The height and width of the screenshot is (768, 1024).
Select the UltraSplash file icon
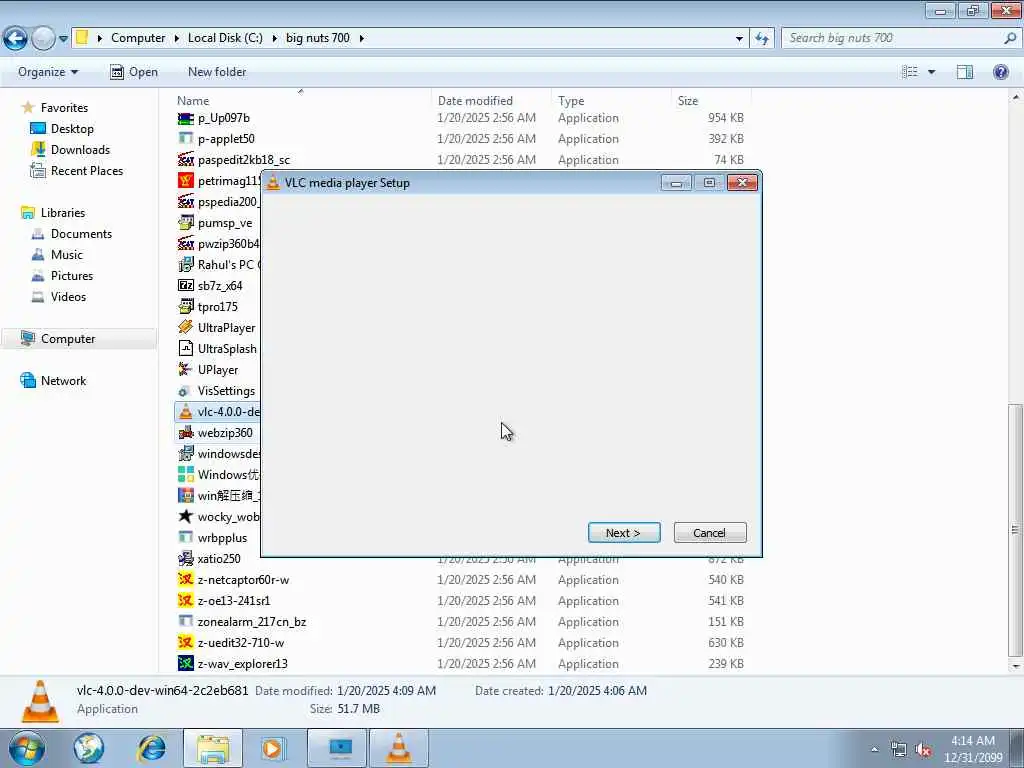click(x=185, y=349)
